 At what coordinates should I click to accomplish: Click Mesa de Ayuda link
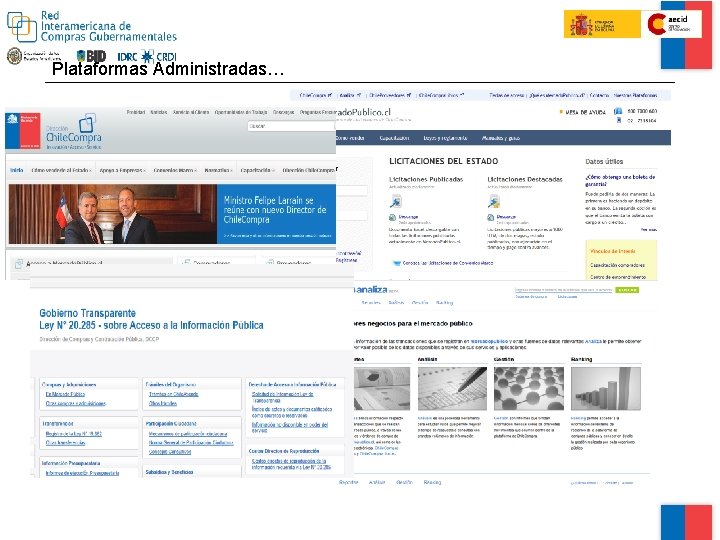pos(585,112)
